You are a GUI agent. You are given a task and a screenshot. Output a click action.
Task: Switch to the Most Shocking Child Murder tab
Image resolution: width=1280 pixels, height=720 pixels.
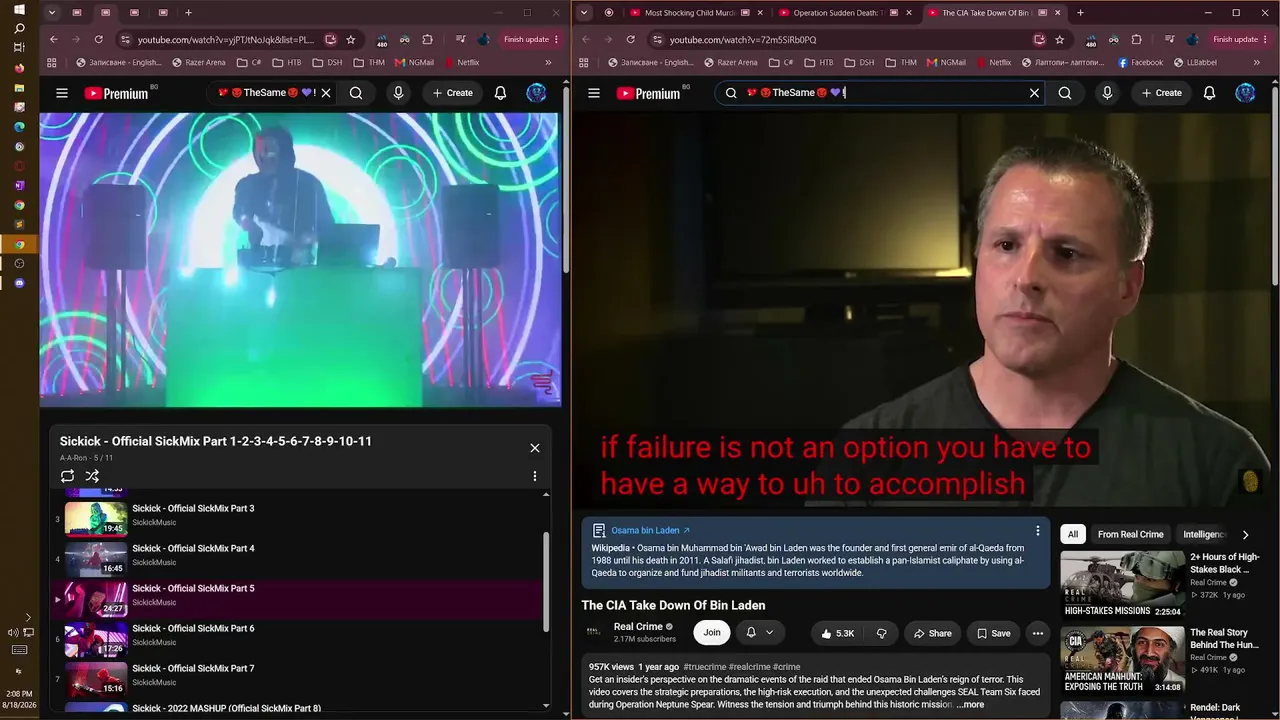[x=695, y=13]
